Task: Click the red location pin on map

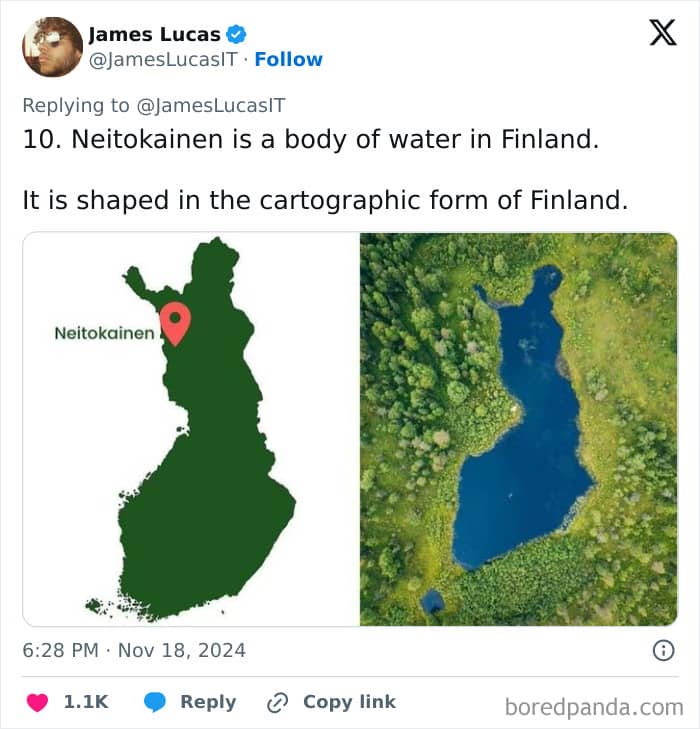Action: (x=176, y=322)
